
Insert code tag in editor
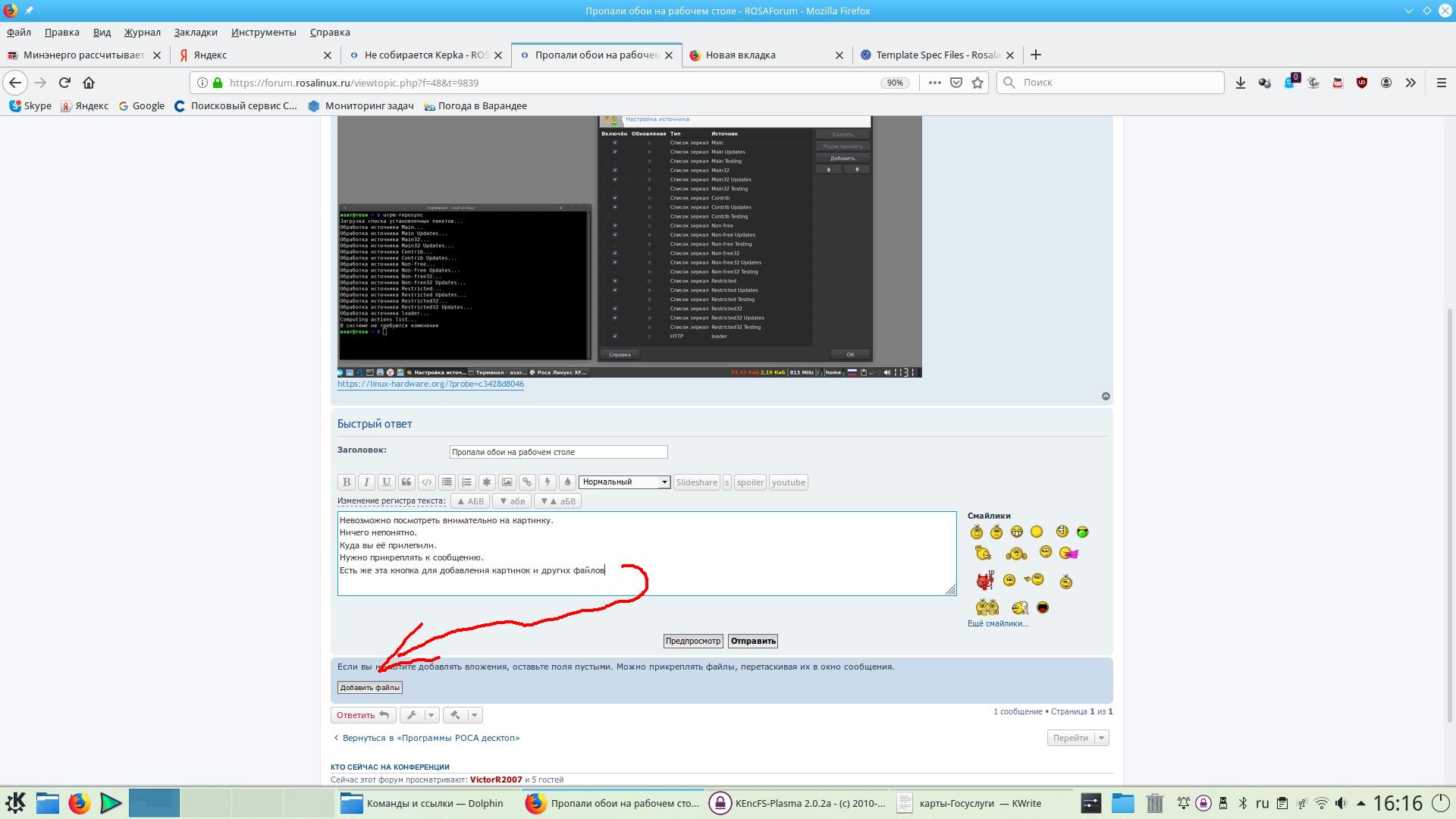click(x=426, y=482)
